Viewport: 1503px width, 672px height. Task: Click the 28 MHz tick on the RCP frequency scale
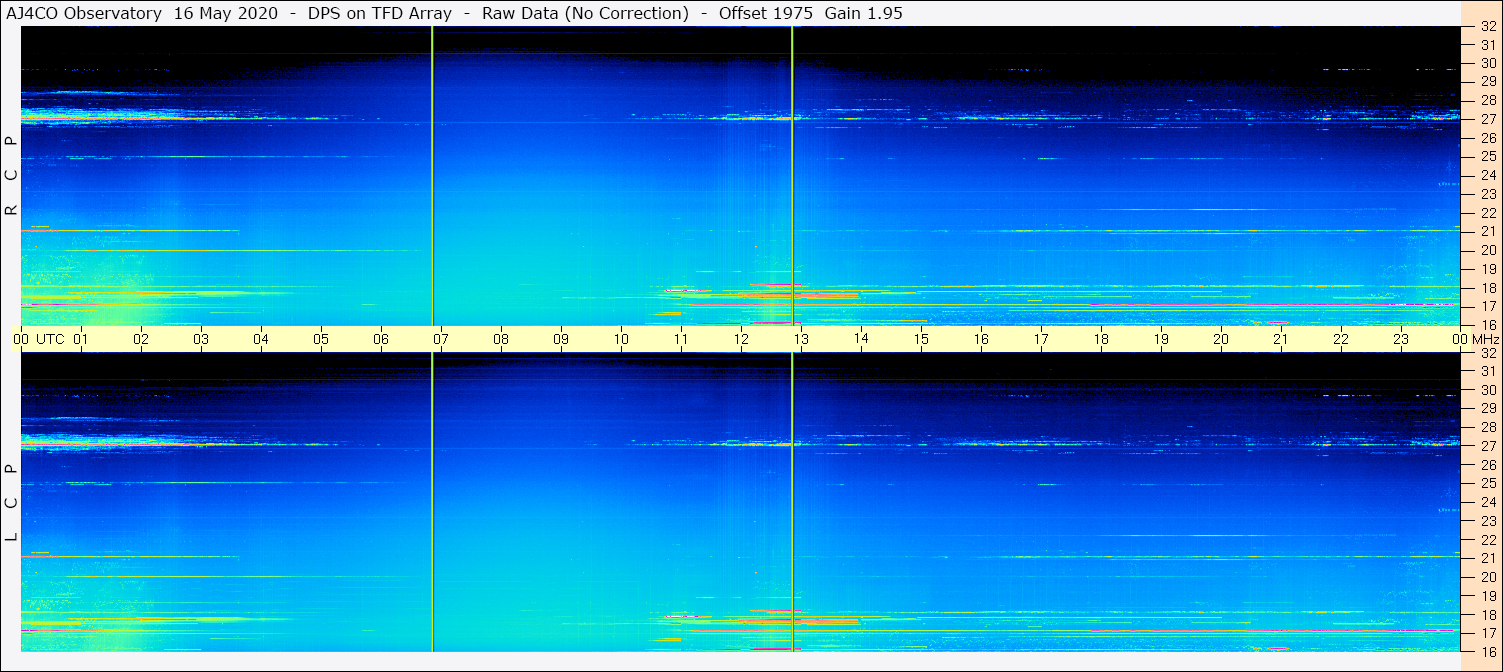pos(1487,100)
